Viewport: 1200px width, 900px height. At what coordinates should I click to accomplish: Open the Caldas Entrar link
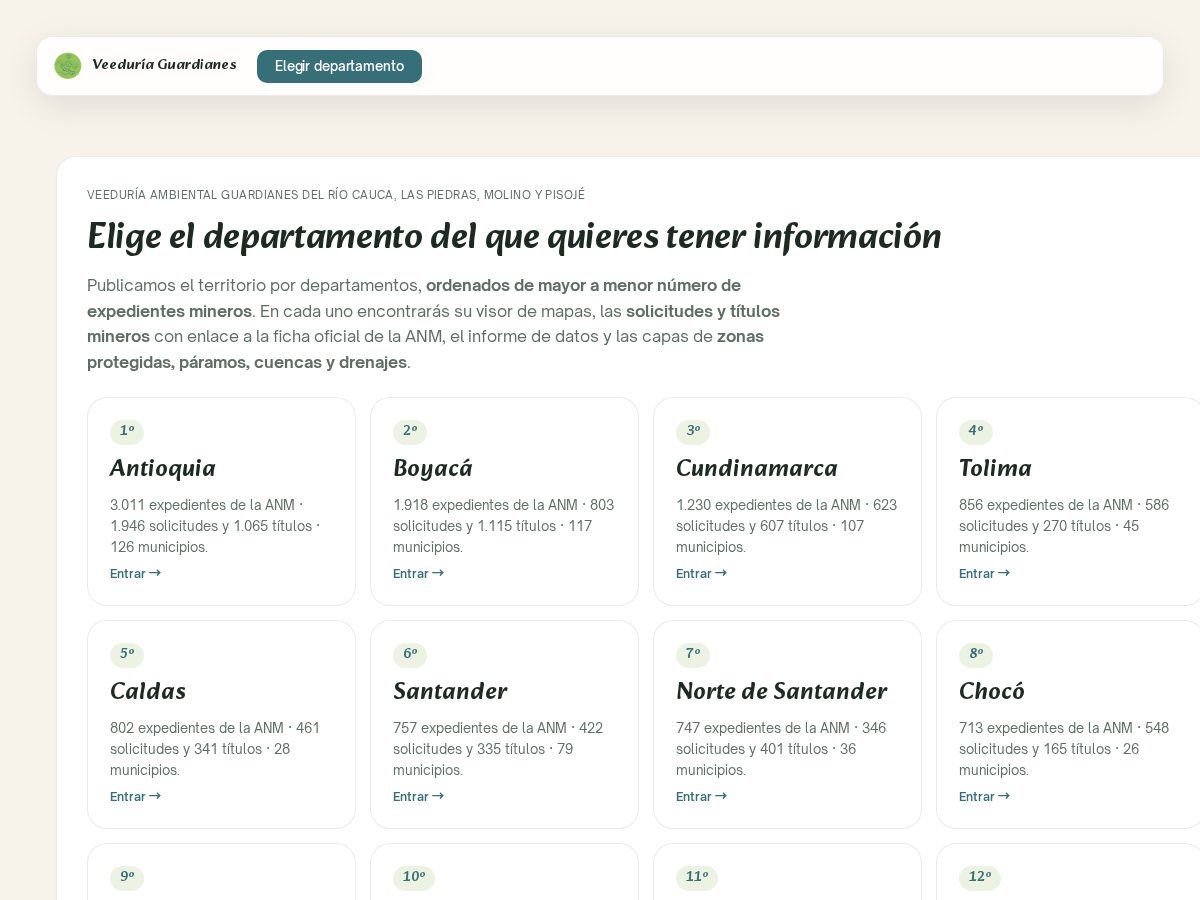point(135,796)
